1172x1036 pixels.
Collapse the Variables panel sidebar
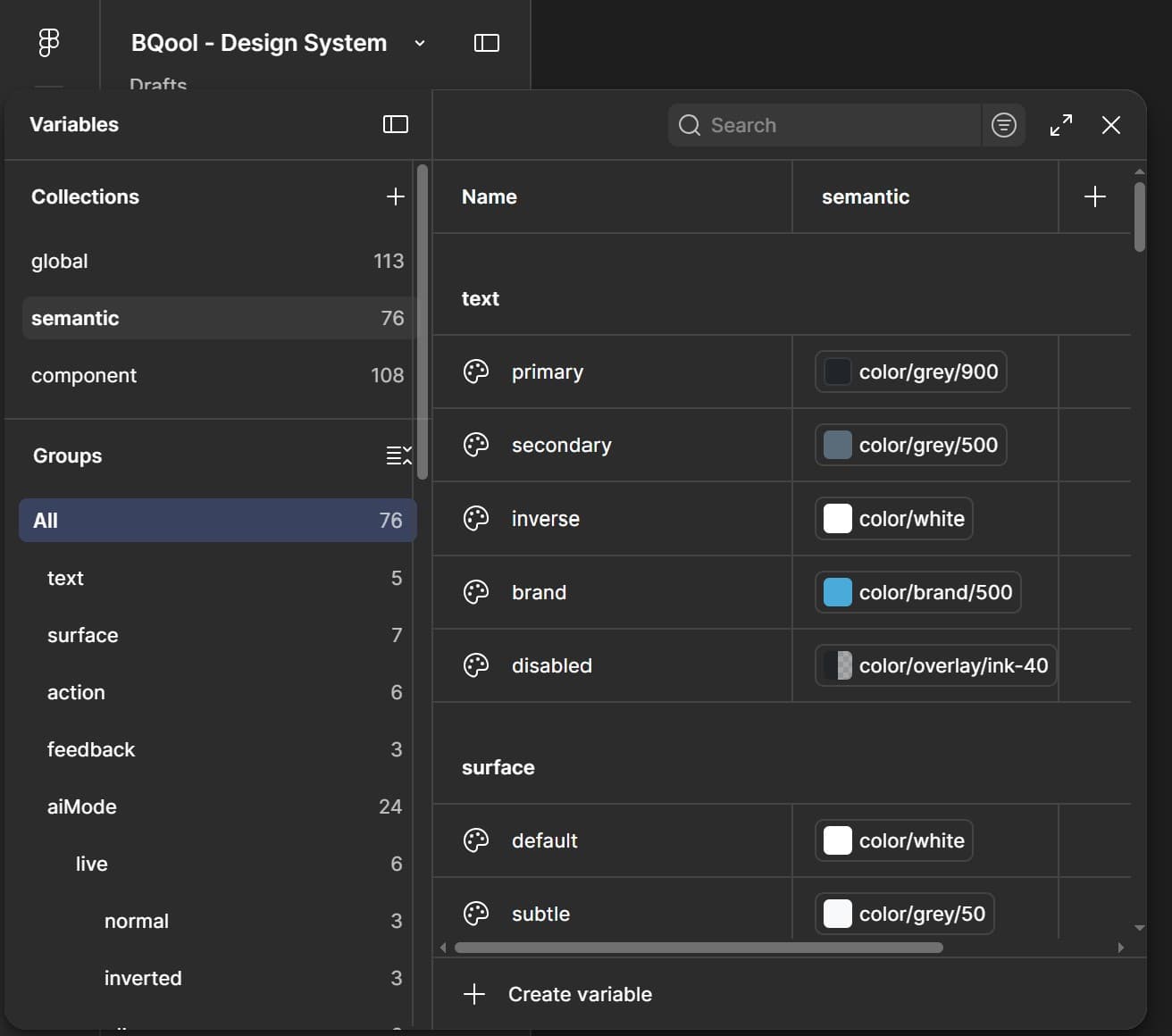tap(396, 124)
